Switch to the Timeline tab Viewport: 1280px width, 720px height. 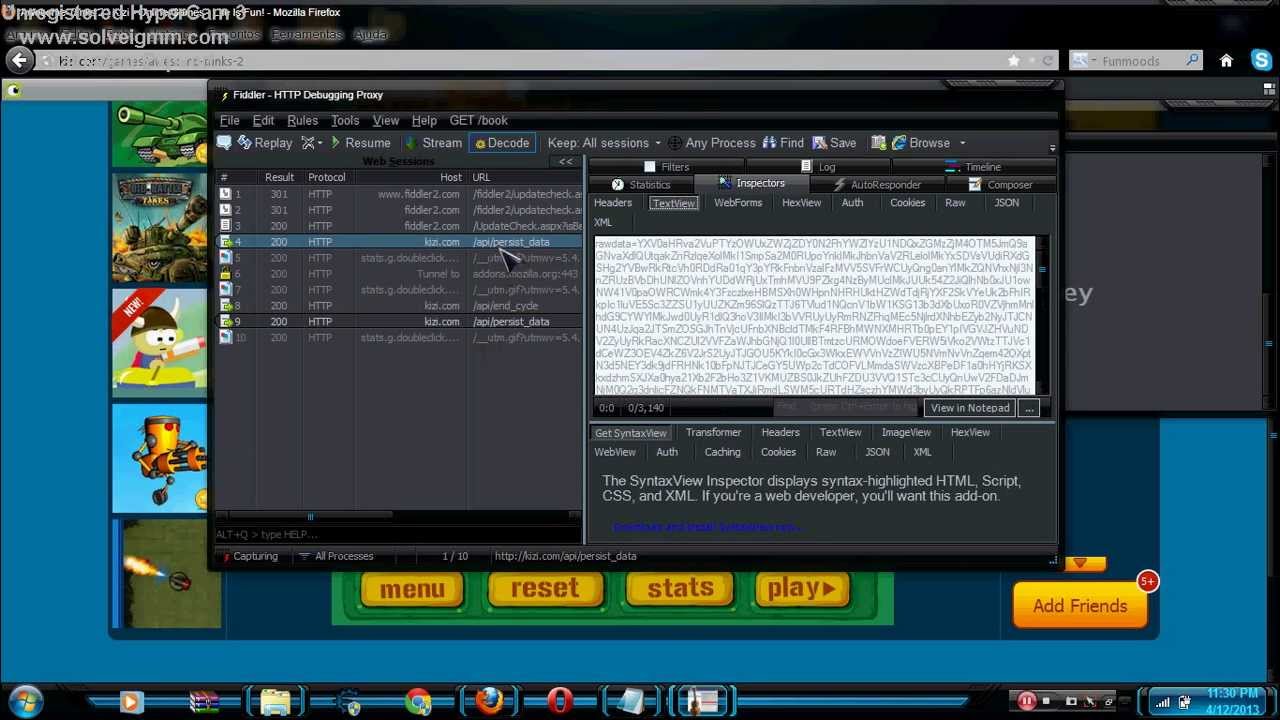[x=975, y=167]
